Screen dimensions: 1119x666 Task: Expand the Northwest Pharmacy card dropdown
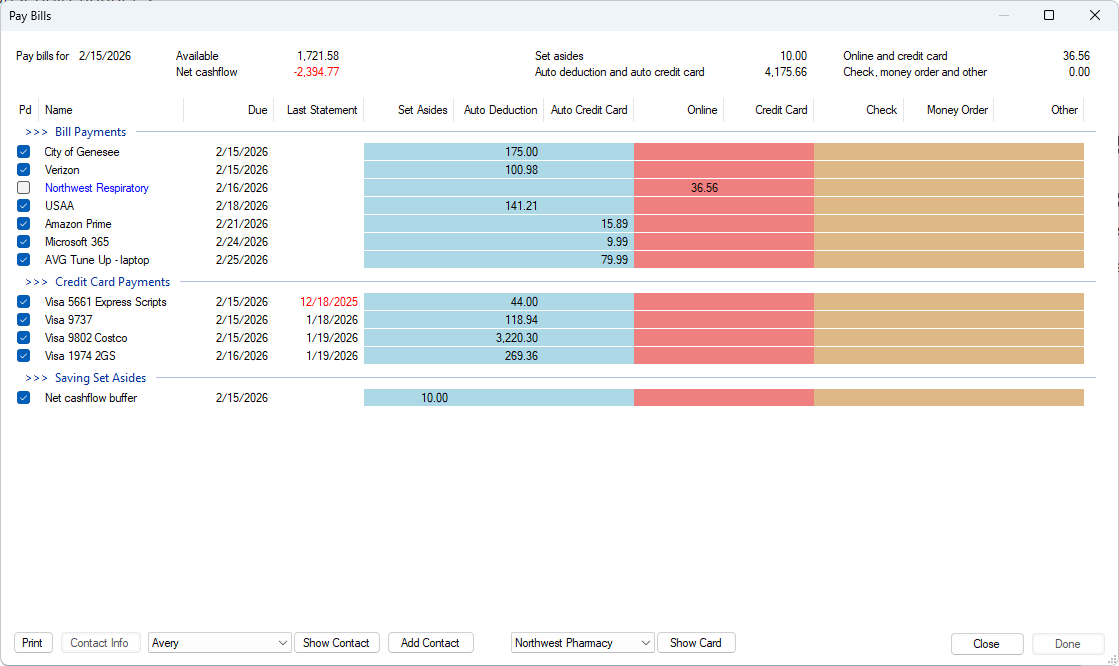[645, 643]
